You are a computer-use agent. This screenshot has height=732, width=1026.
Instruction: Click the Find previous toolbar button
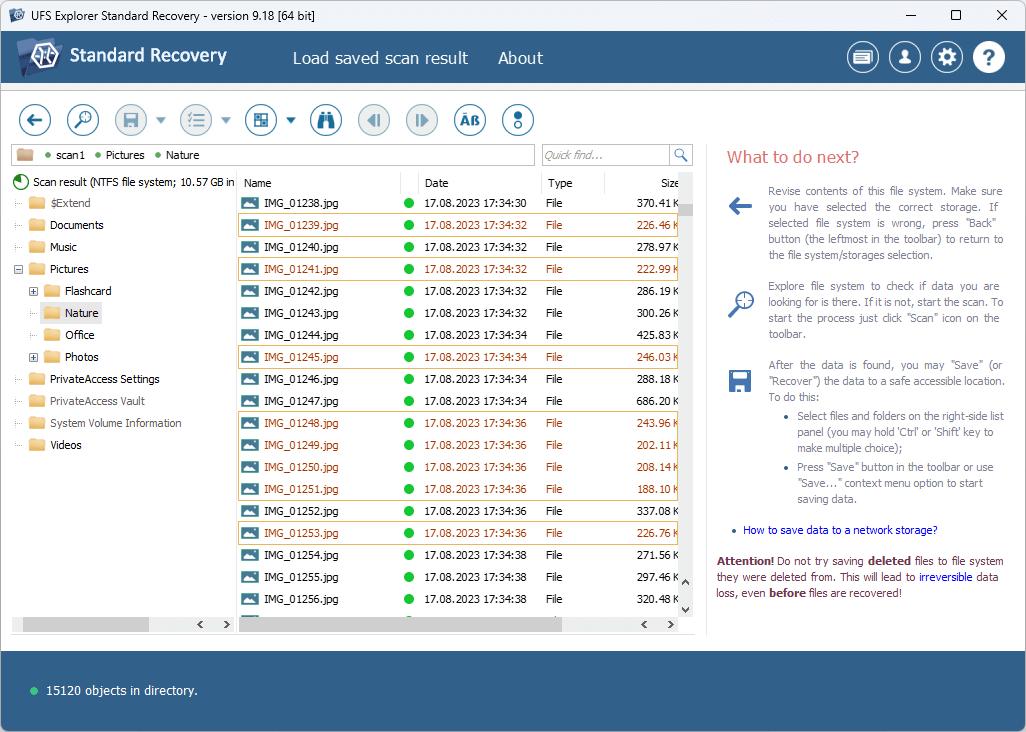[x=374, y=120]
